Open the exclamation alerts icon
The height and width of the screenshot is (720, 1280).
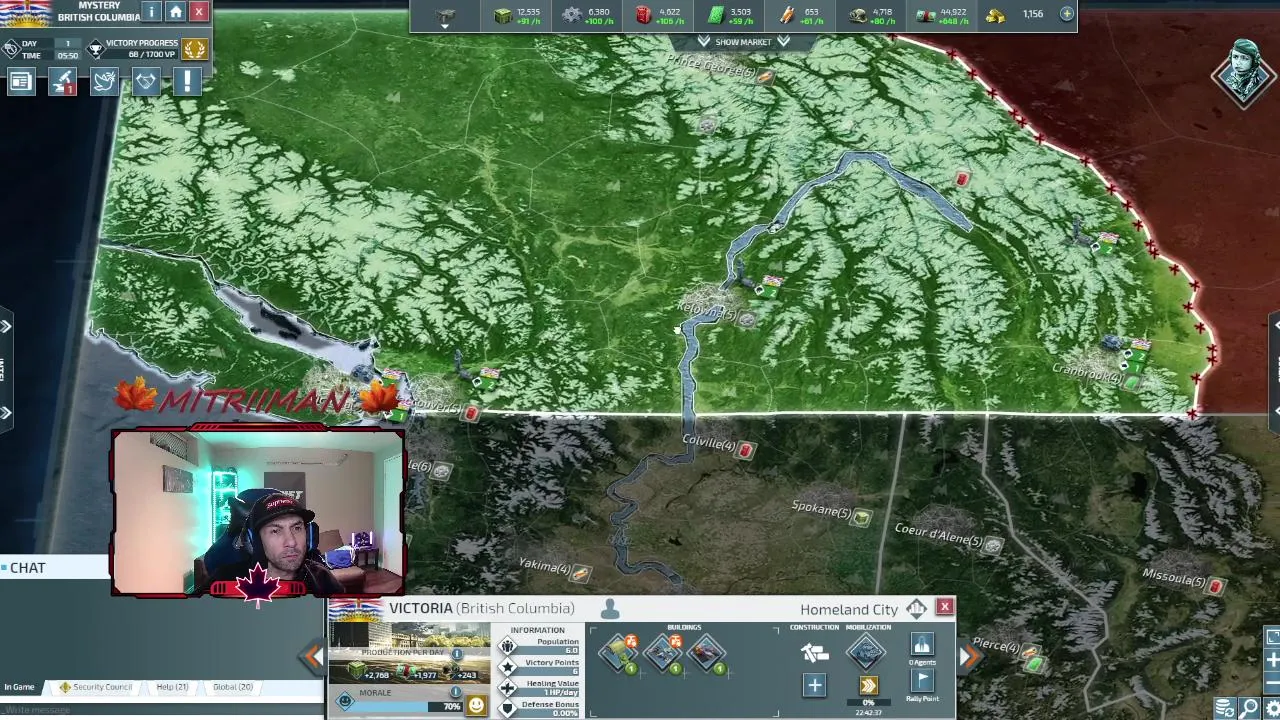tap(187, 82)
